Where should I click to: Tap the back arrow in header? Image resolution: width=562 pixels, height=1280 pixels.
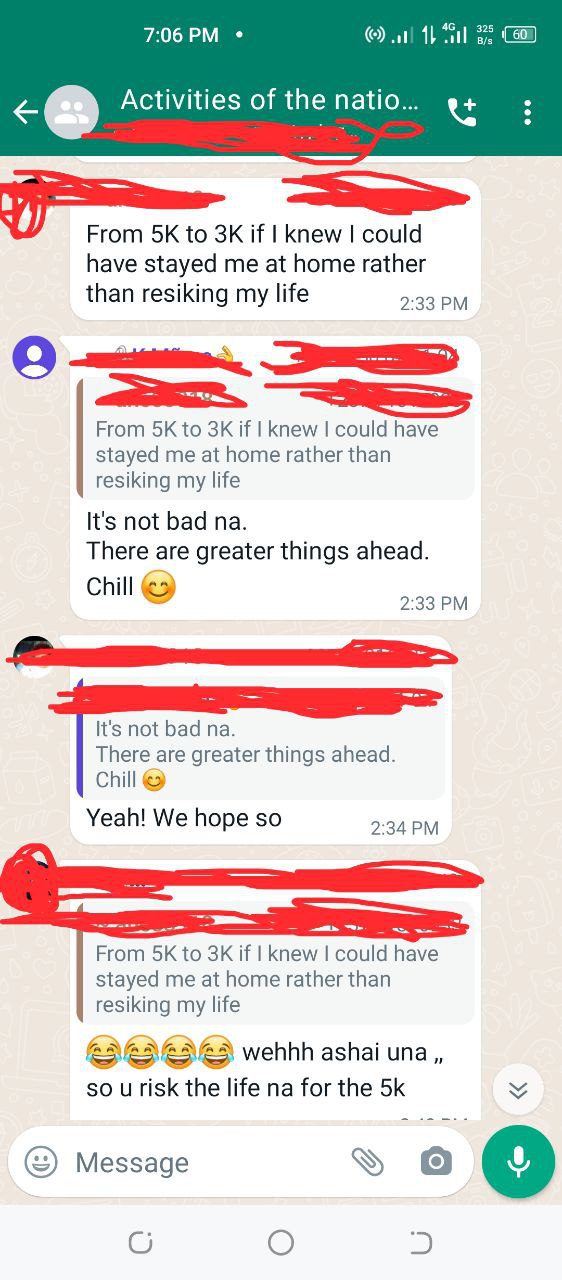pyautogui.click(x=25, y=112)
